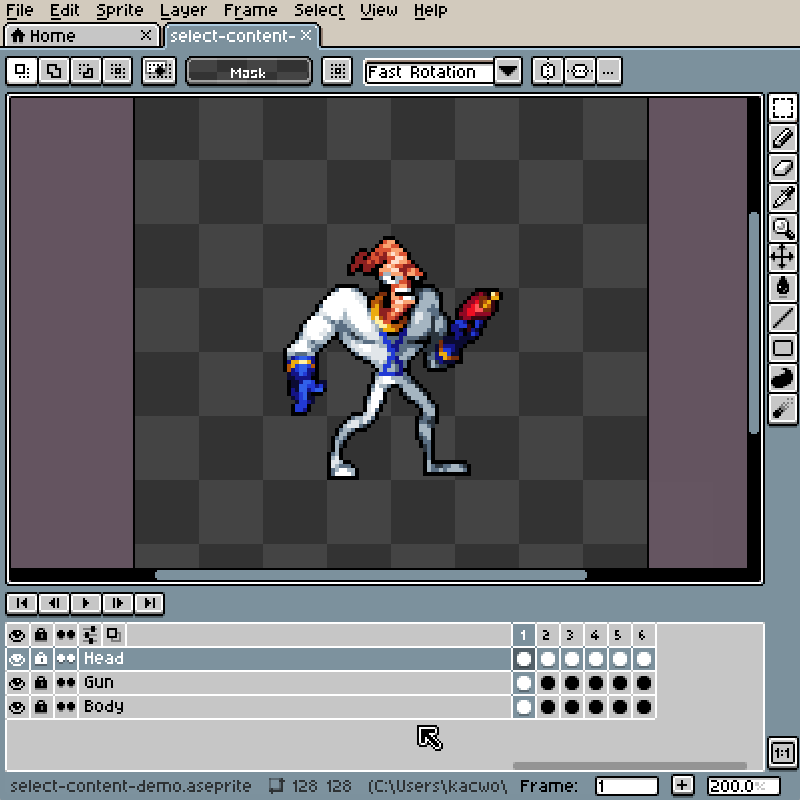Viewport: 800px width, 800px height.
Task: Open the Fast Rotation algorithm dropdown
Action: (x=508, y=71)
